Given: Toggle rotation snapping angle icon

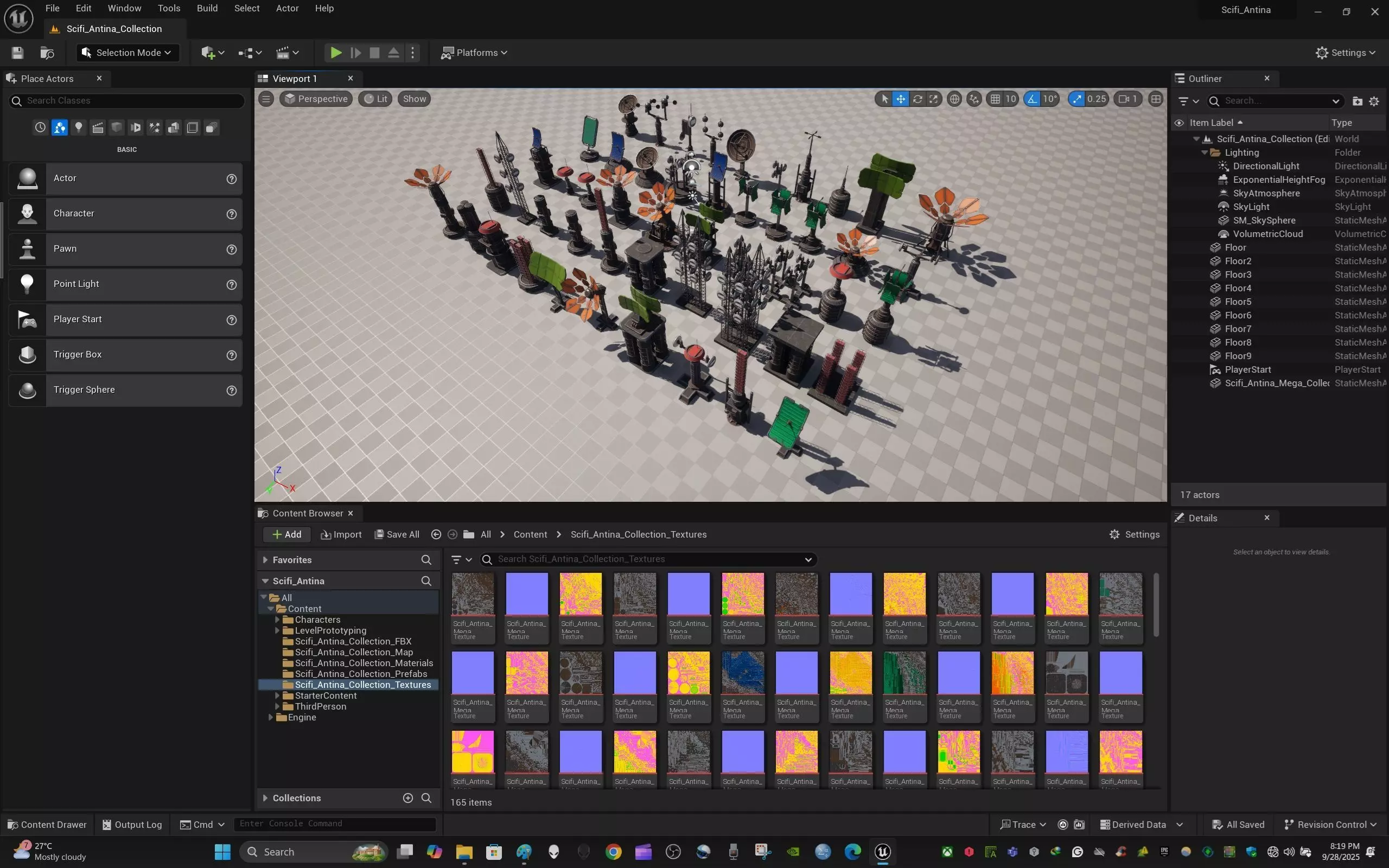Looking at the screenshot, I should pos(1033,99).
